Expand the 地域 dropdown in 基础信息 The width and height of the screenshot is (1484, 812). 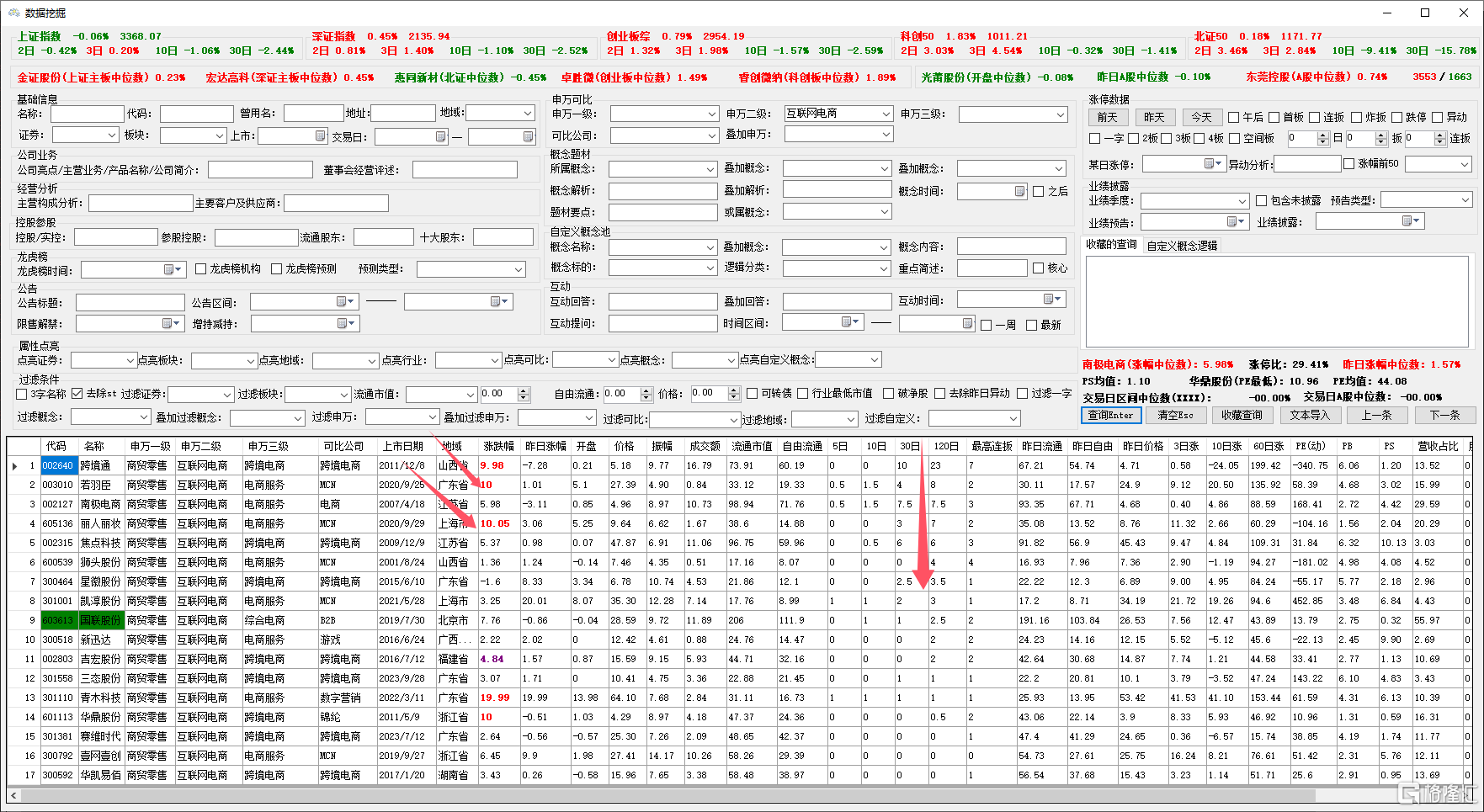(x=528, y=113)
